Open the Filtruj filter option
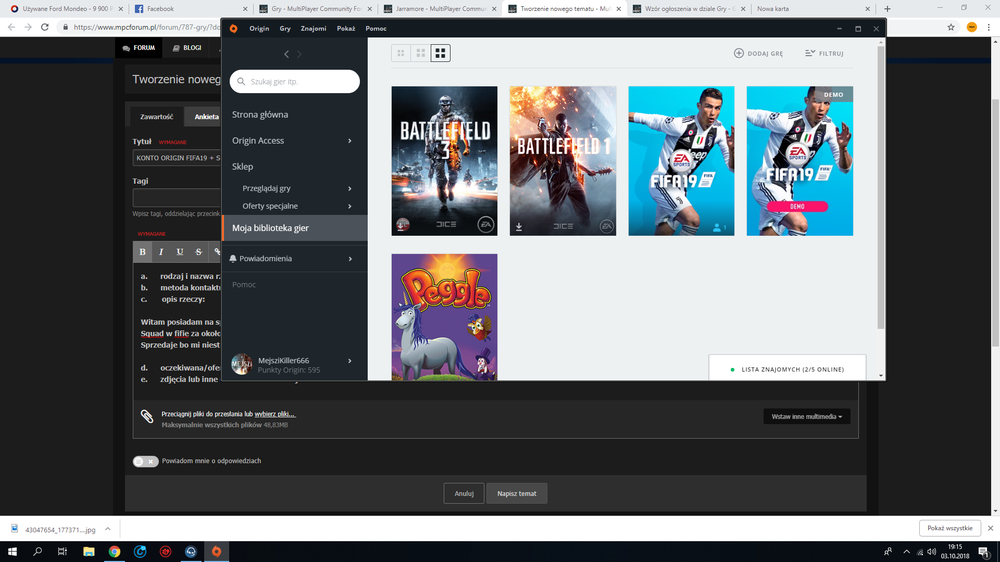 pyautogui.click(x=824, y=53)
